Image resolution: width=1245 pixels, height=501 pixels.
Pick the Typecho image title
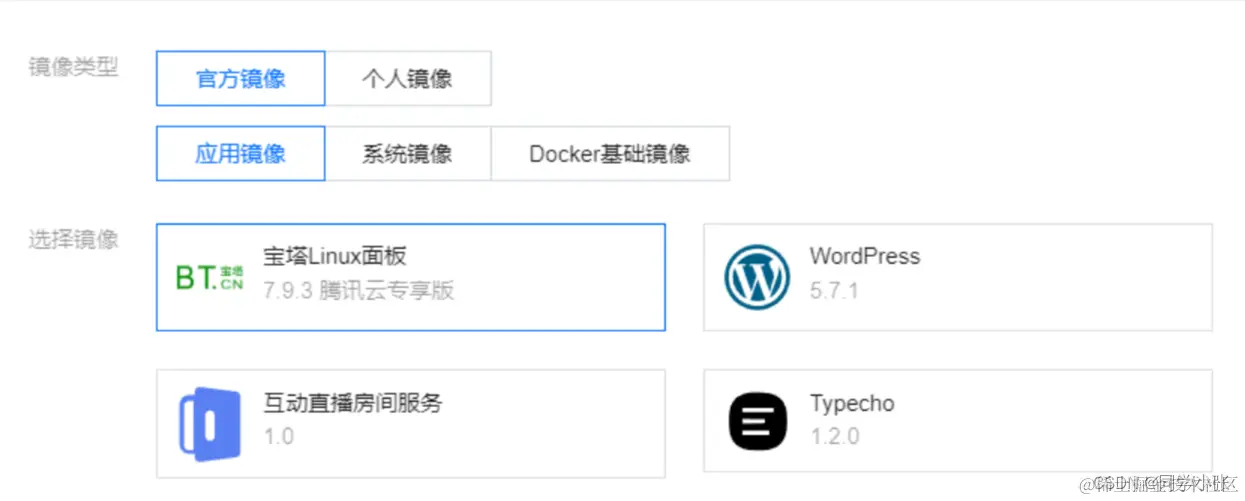852,404
